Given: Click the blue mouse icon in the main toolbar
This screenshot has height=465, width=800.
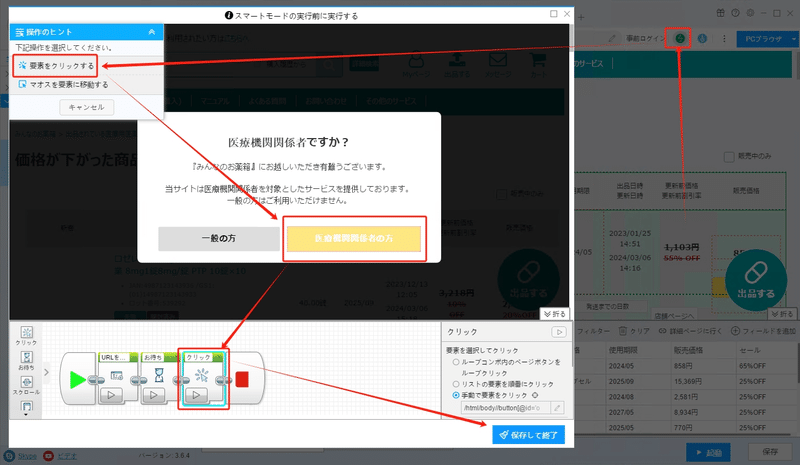Looking at the screenshot, I should pyautogui.click(x=703, y=38).
